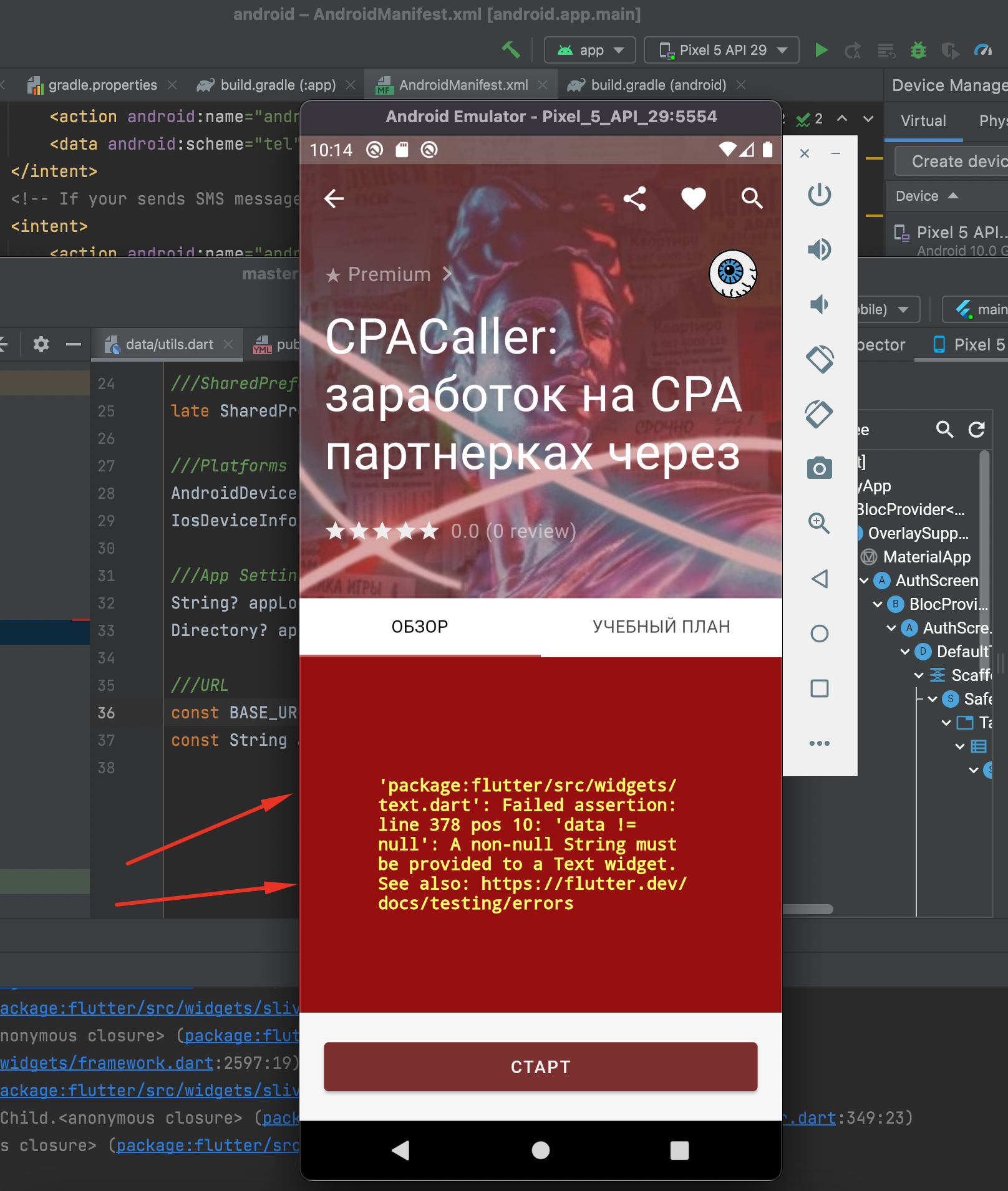Go to the next highlighted problem (down arrow)
The height and width of the screenshot is (1191, 1008).
point(868,118)
